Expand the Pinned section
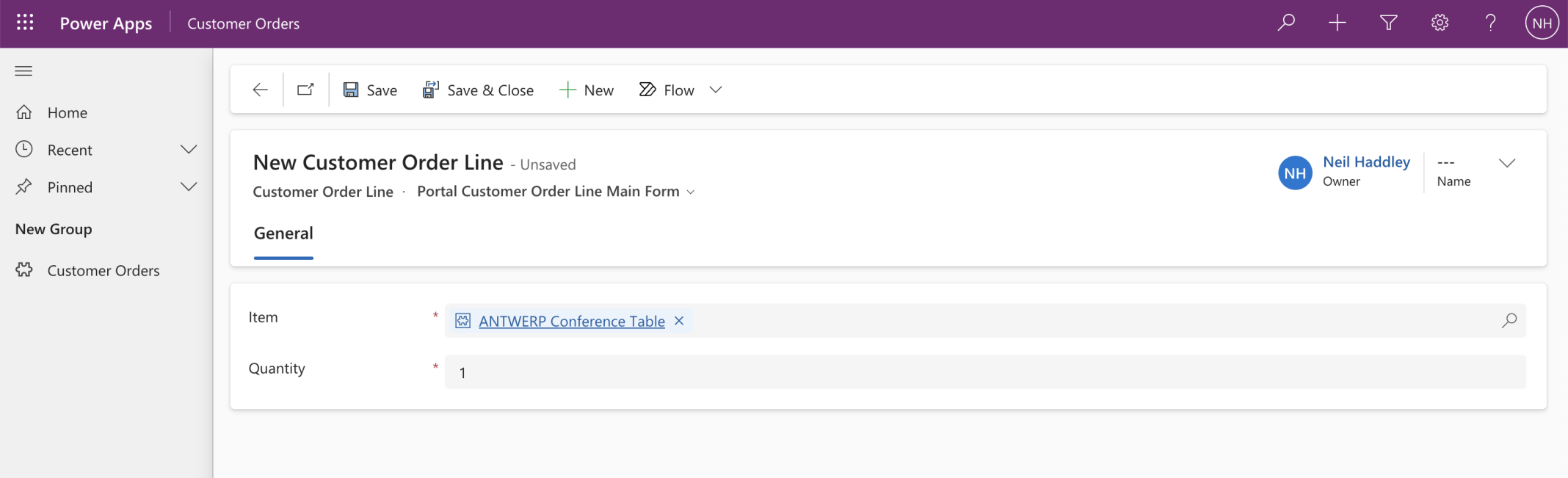This screenshot has width=1568, height=478. 189,187
